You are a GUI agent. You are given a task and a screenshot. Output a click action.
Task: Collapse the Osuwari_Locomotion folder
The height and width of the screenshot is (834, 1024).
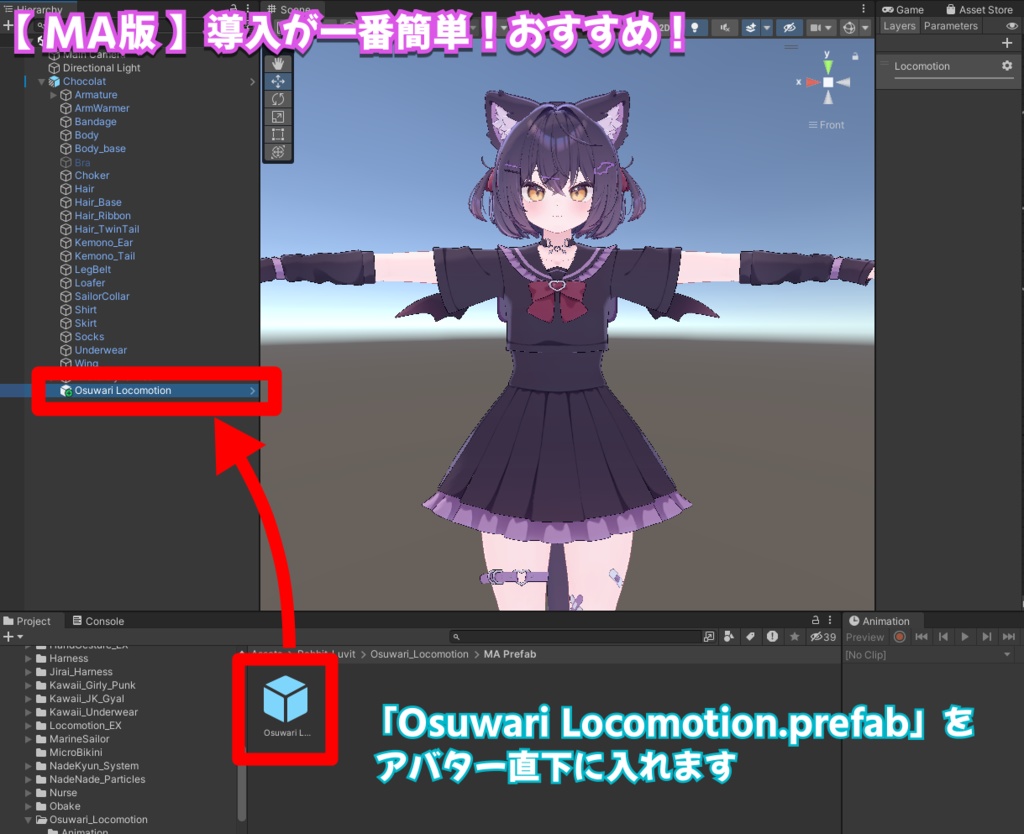28,820
